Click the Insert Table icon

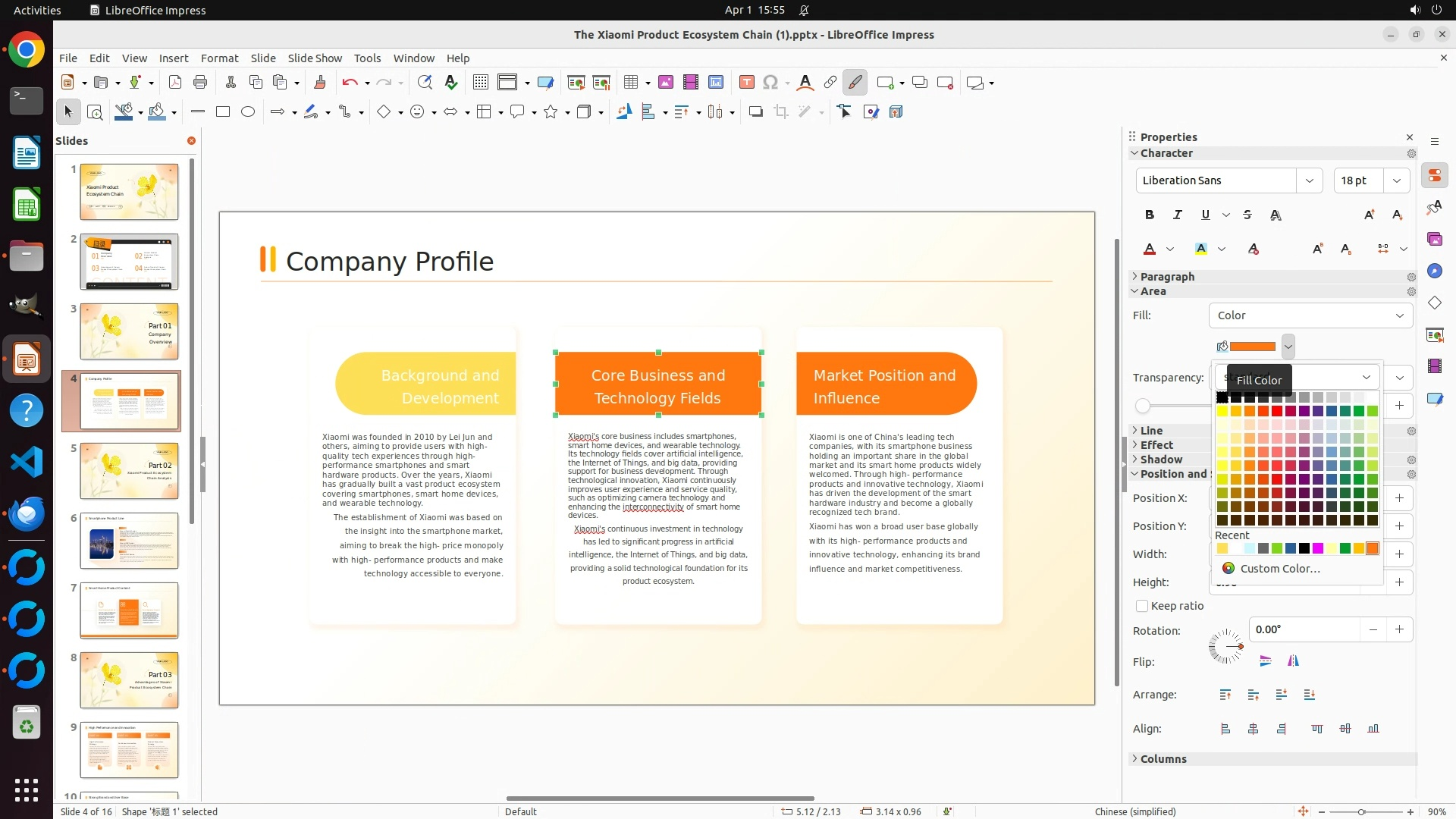point(630,83)
